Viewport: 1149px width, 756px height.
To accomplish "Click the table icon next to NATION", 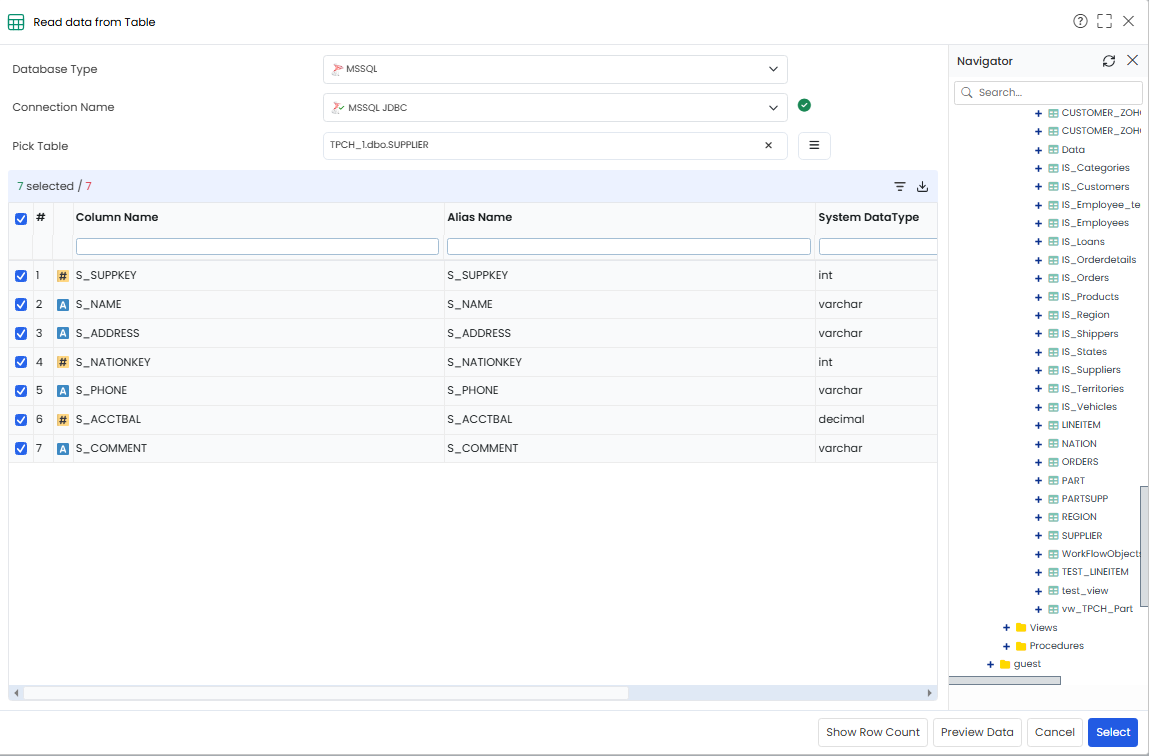I will coord(1053,443).
